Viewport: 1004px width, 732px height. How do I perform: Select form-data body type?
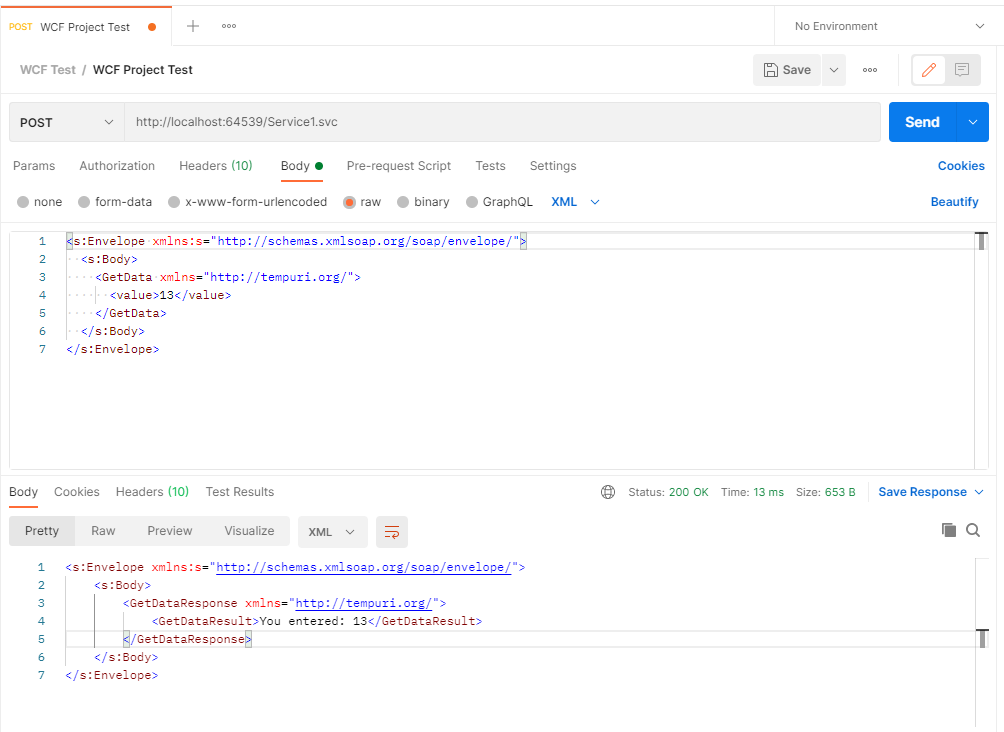coord(115,202)
